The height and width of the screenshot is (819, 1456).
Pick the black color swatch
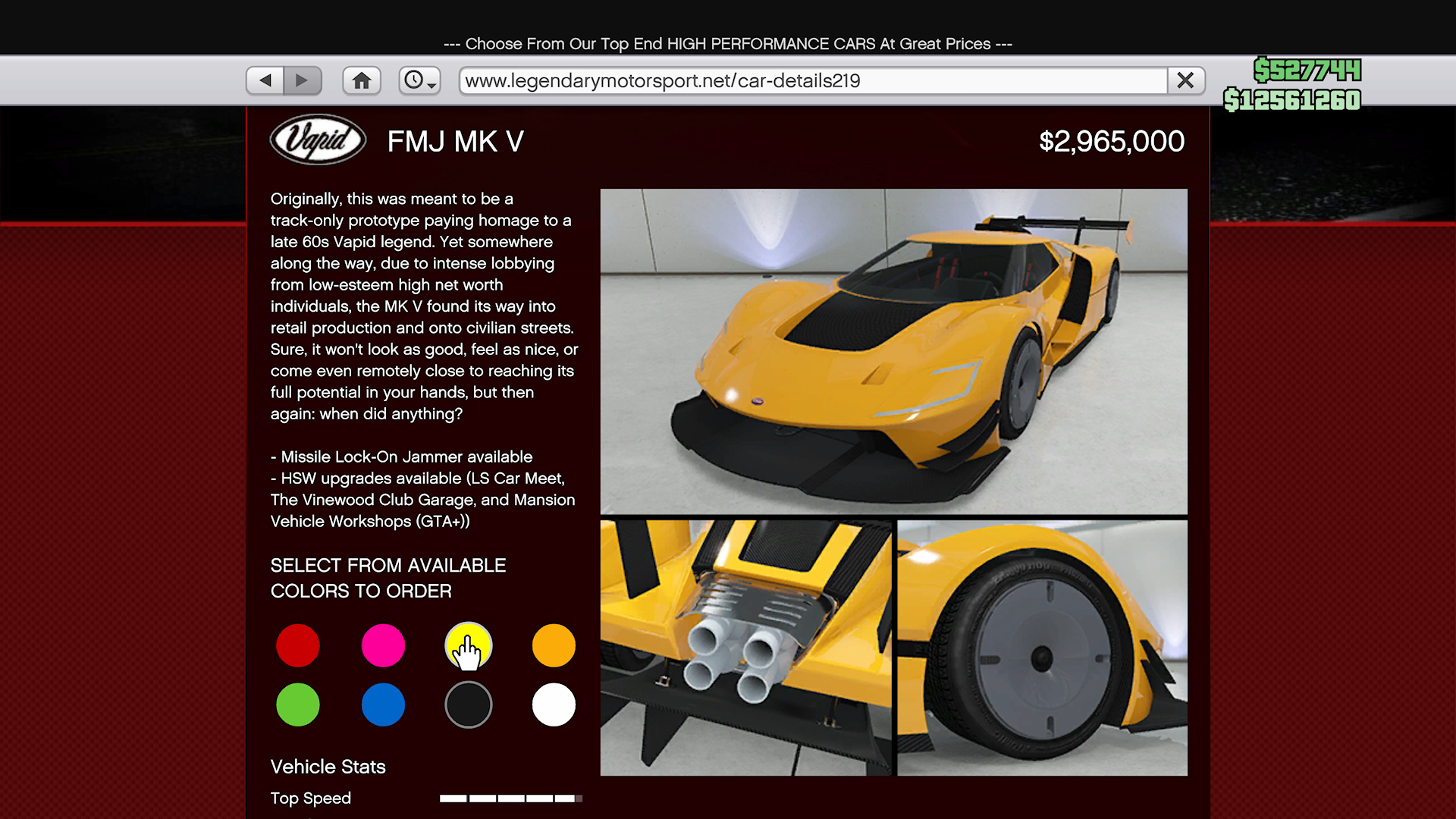468,704
